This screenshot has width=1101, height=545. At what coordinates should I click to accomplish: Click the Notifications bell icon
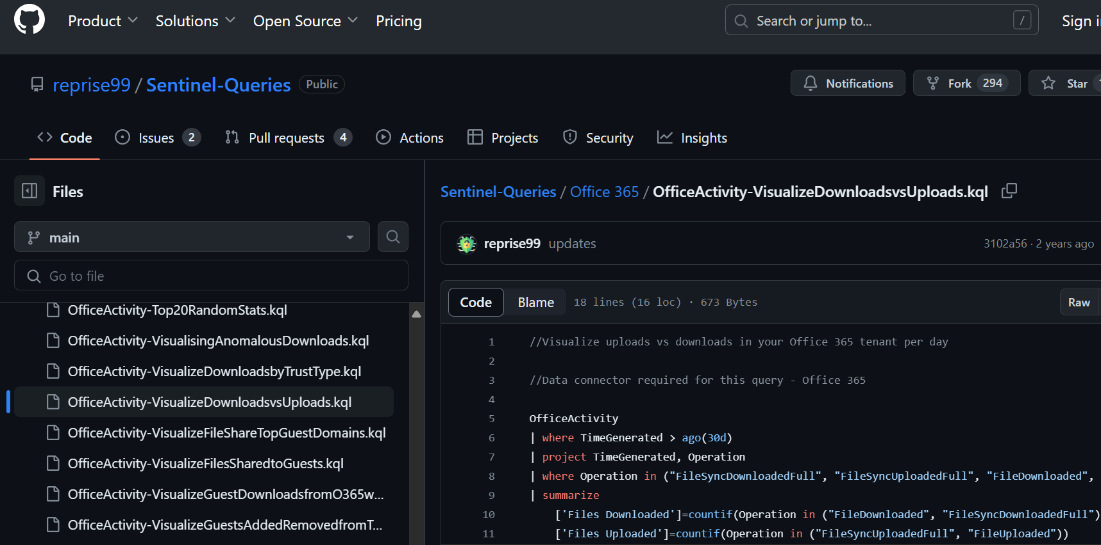[x=810, y=84]
